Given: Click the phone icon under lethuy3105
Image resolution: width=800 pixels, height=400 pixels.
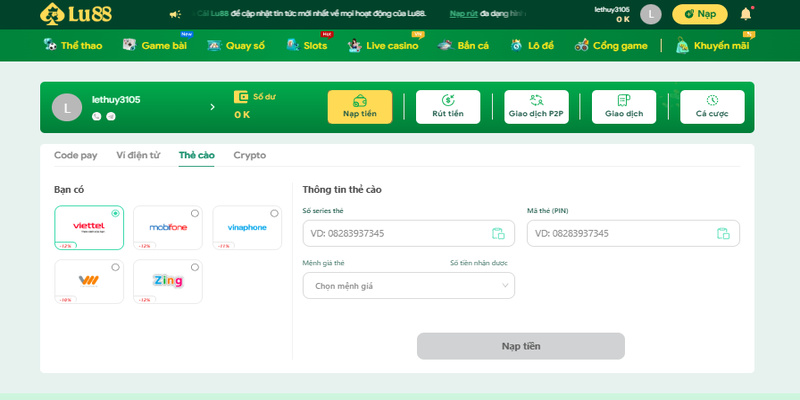Looking at the screenshot, I should click(96, 116).
